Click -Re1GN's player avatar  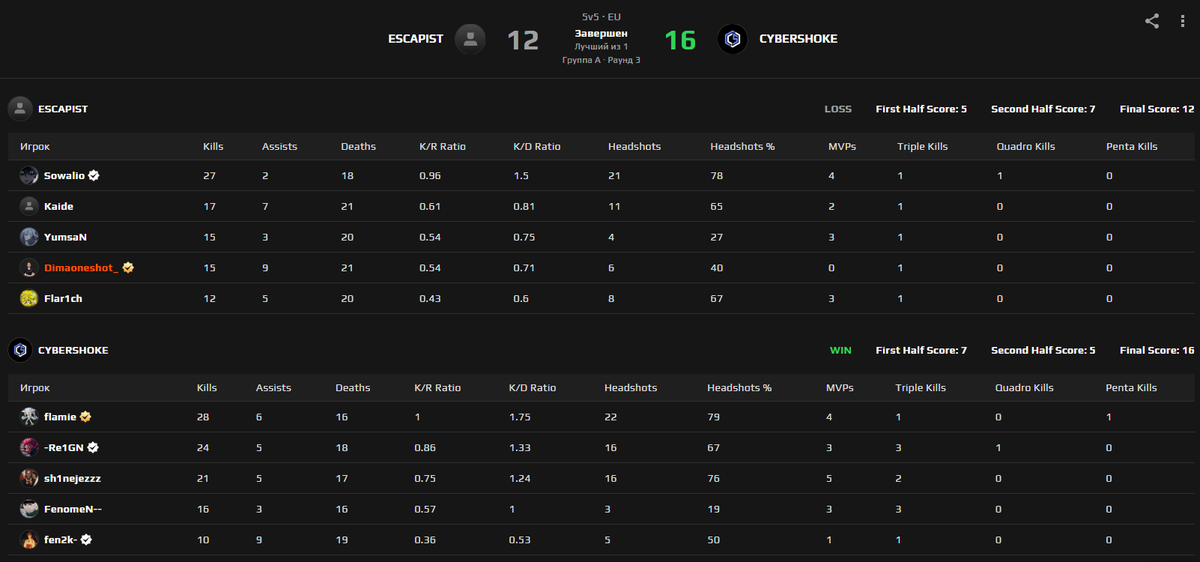[29, 447]
